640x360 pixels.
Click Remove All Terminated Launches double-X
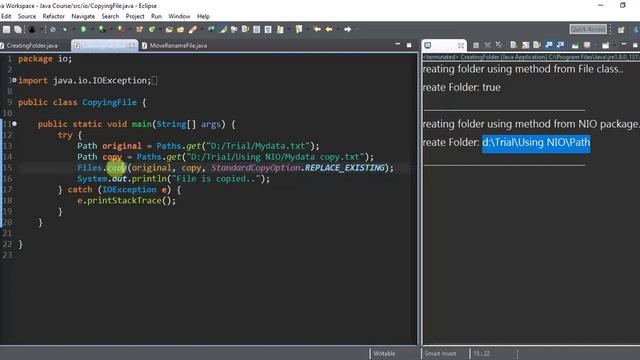pos(499,45)
